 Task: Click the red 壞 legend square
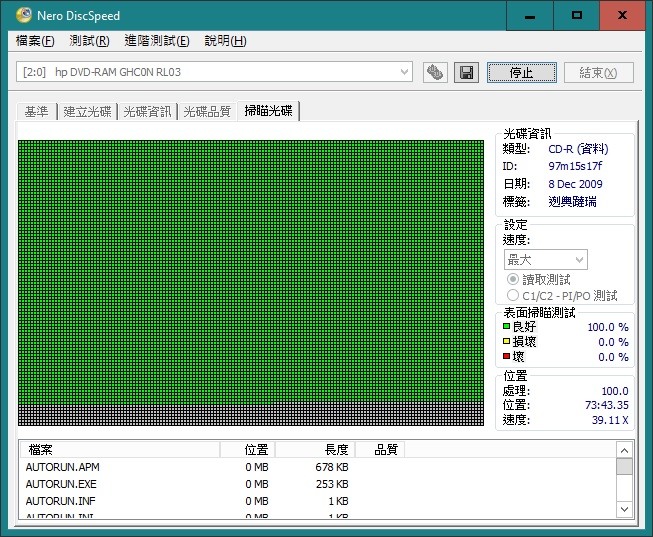click(x=506, y=356)
